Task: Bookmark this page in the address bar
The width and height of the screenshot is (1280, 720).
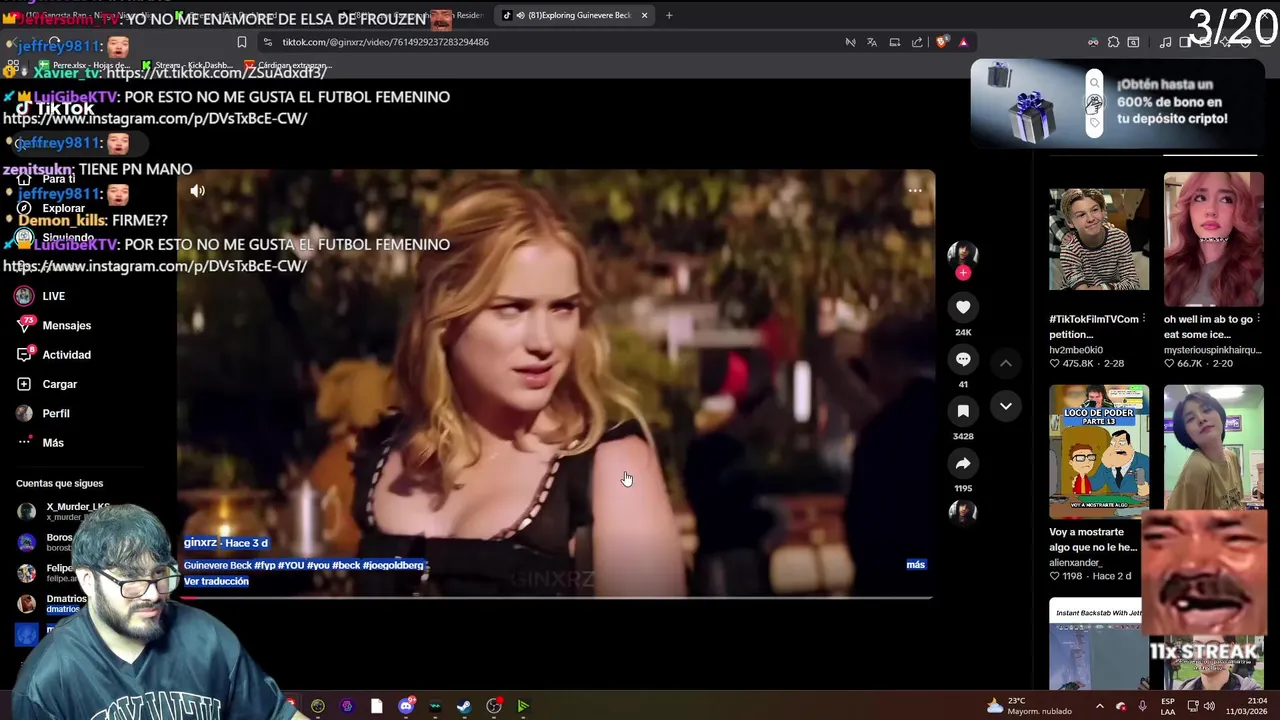Action: [x=241, y=42]
